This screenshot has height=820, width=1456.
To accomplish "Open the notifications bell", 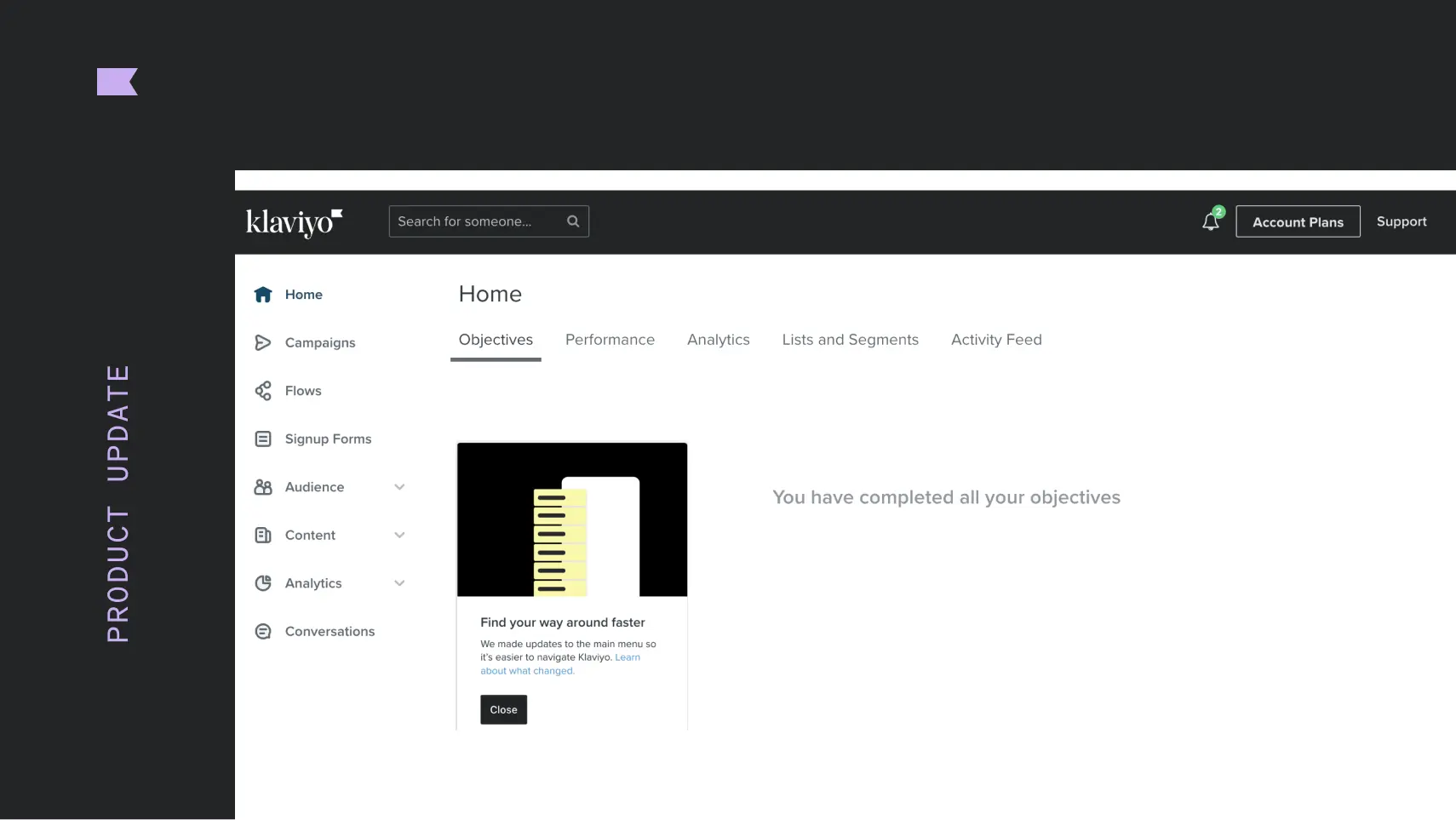I will pos(1211,221).
